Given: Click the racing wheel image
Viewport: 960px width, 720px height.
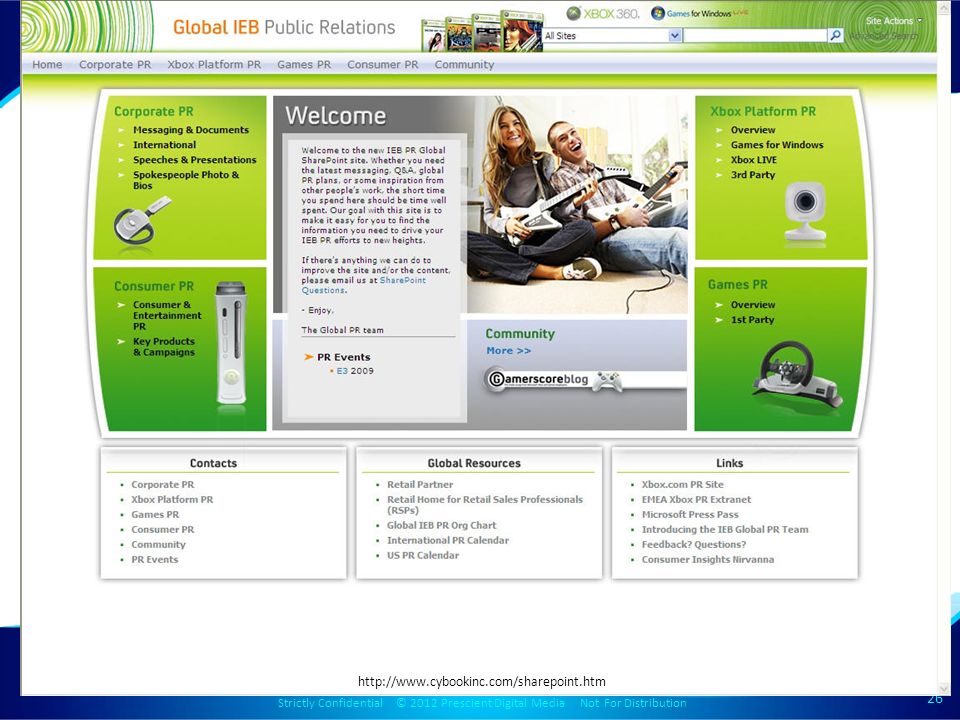Looking at the screenshot, I should pyautogui.click(x=797, y=373).
